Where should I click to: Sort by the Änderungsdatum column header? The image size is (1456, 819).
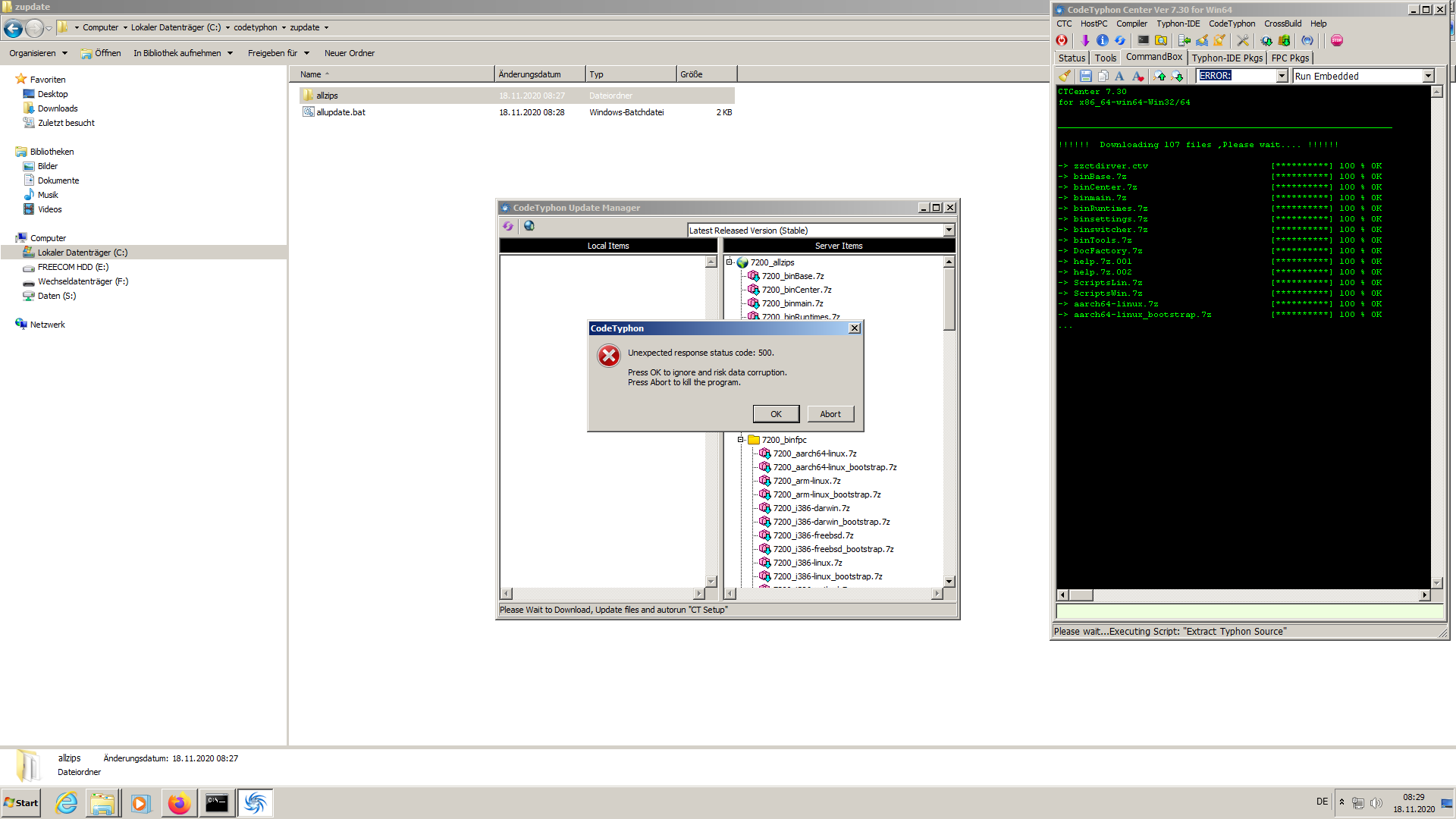point(540,74)
